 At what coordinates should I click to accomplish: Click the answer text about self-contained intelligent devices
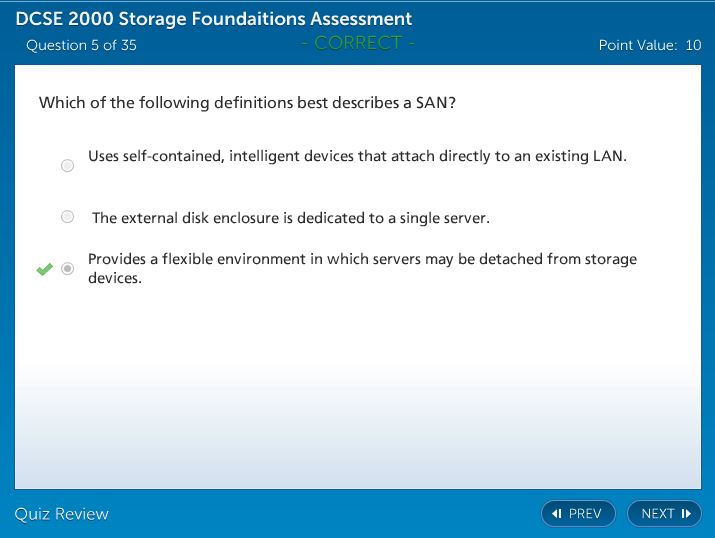(357, 156)
